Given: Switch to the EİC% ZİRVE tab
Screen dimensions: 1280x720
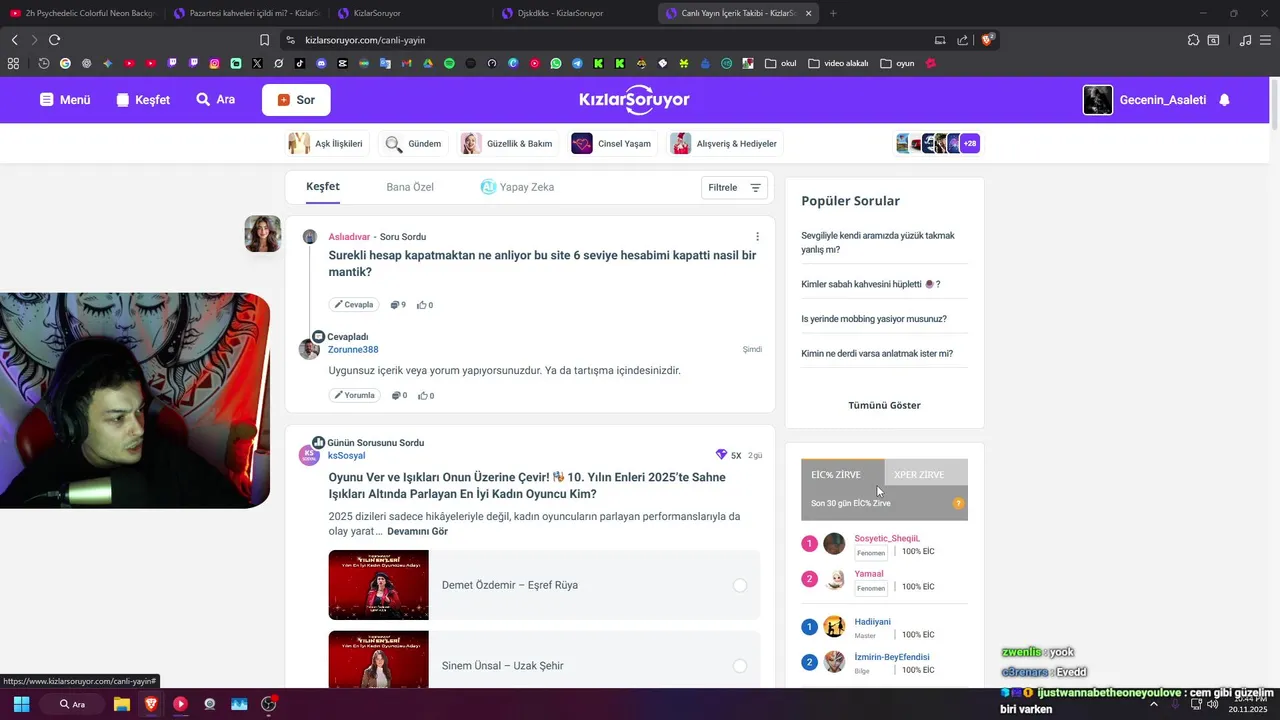Looking at the screenshot, I should (842, 473).
